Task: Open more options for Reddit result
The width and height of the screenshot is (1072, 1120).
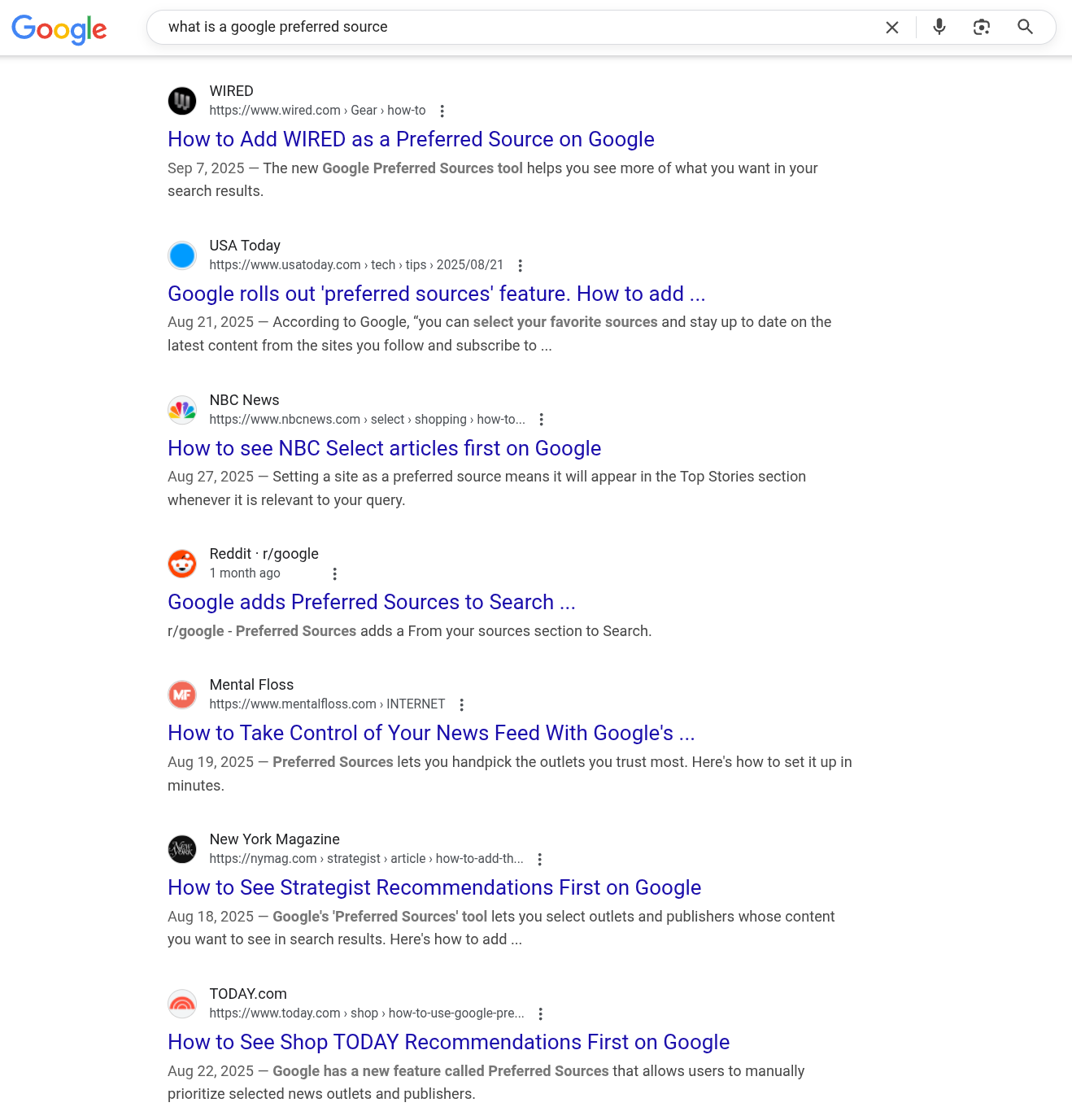Action: (334, 574)
